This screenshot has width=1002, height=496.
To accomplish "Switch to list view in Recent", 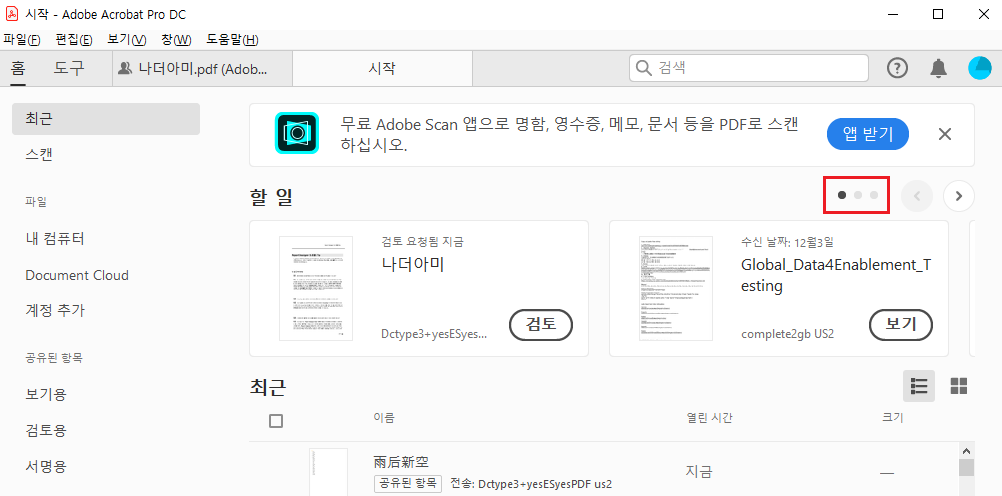I will click(x=919, y=385).
